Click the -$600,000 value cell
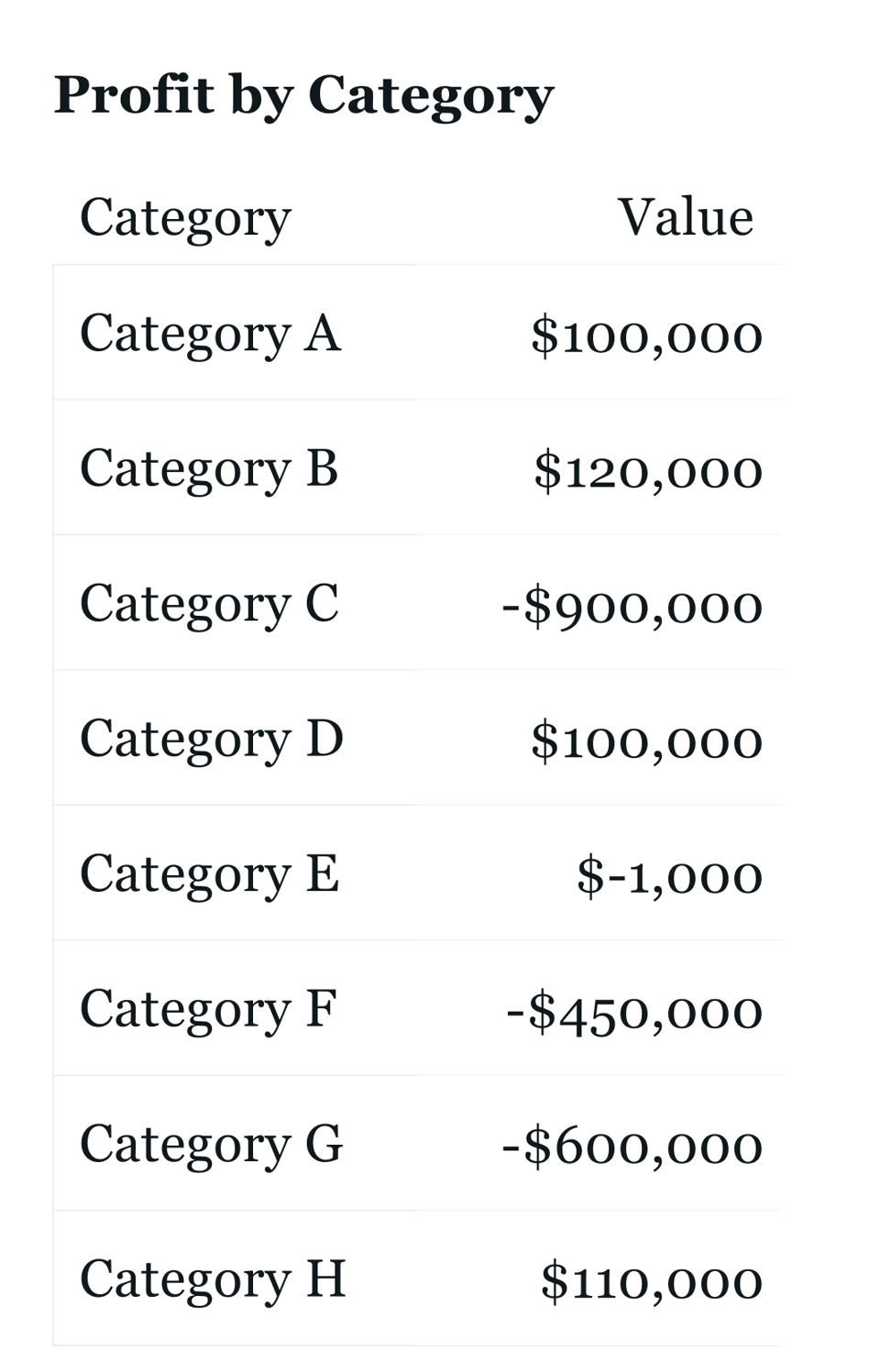This screenshot has width=880, height=1372. [632, 1147]
